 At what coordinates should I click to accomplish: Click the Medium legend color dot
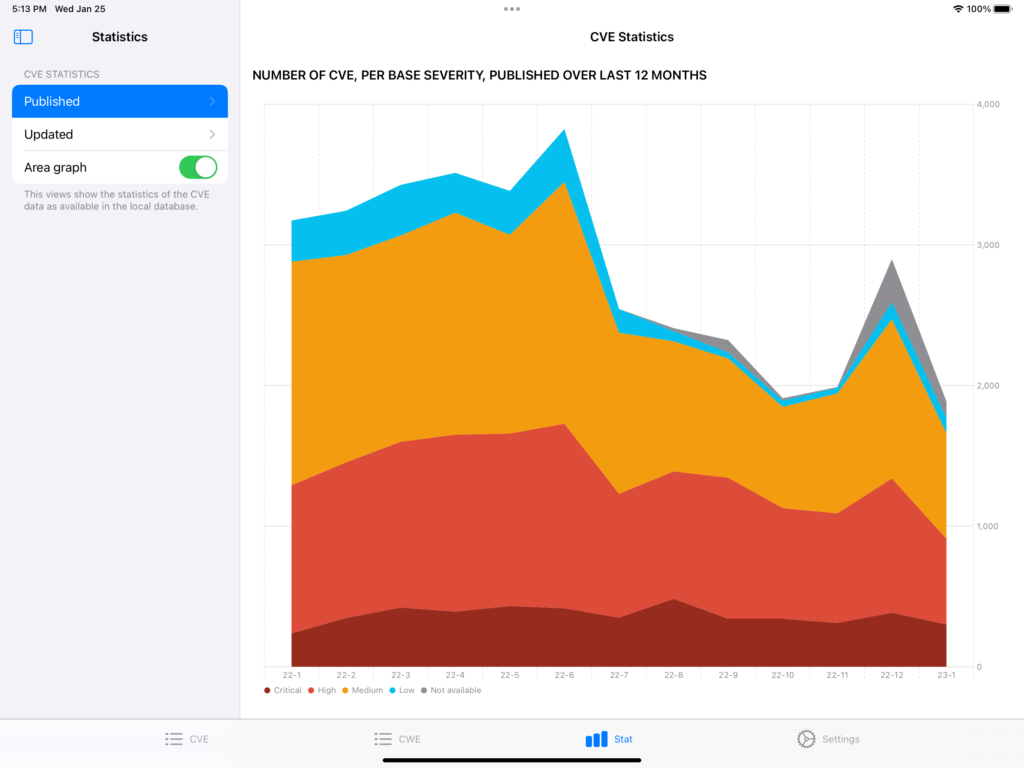pyautogui.click(x=345, y=691)
